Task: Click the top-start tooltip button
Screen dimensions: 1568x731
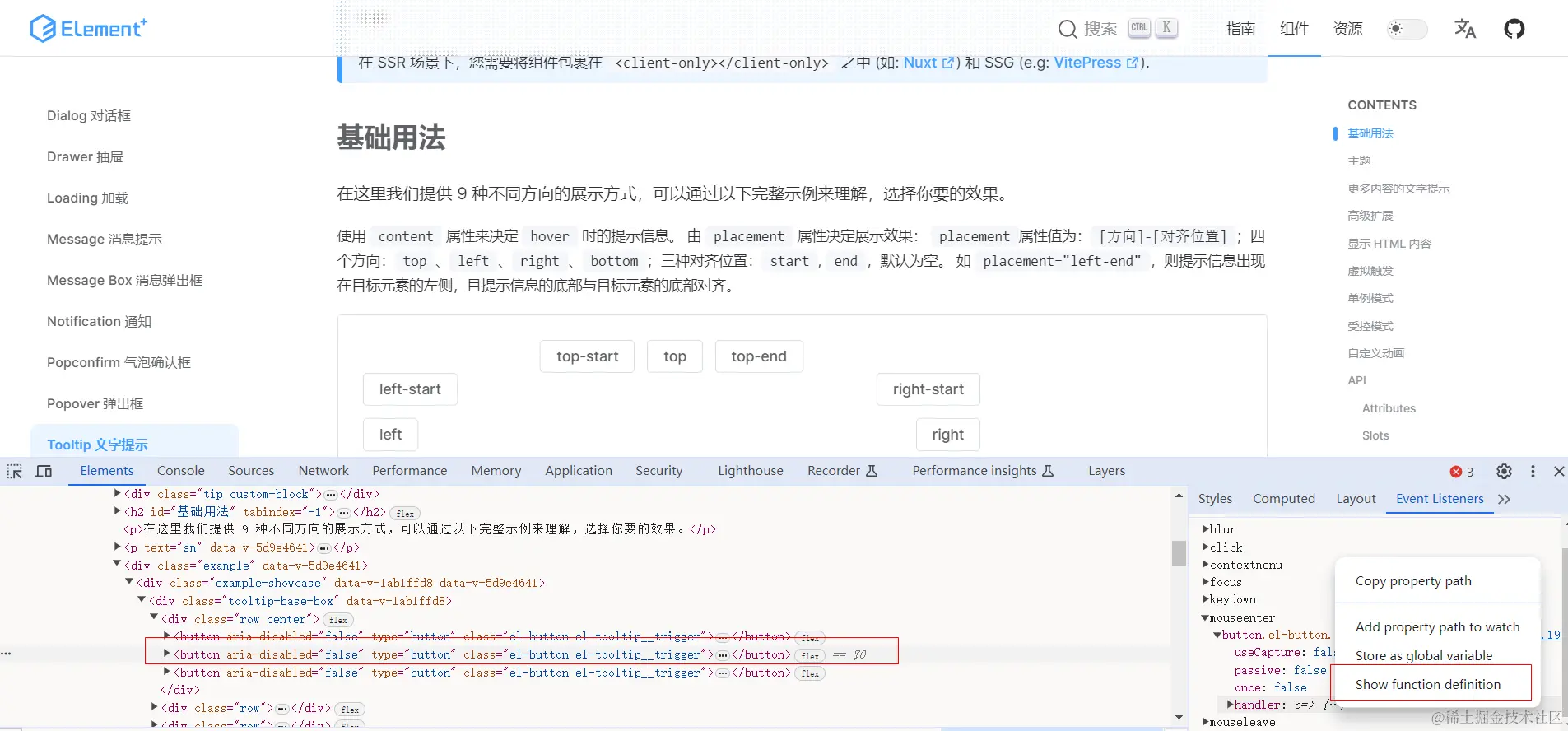Action: (x=588, y=356)
